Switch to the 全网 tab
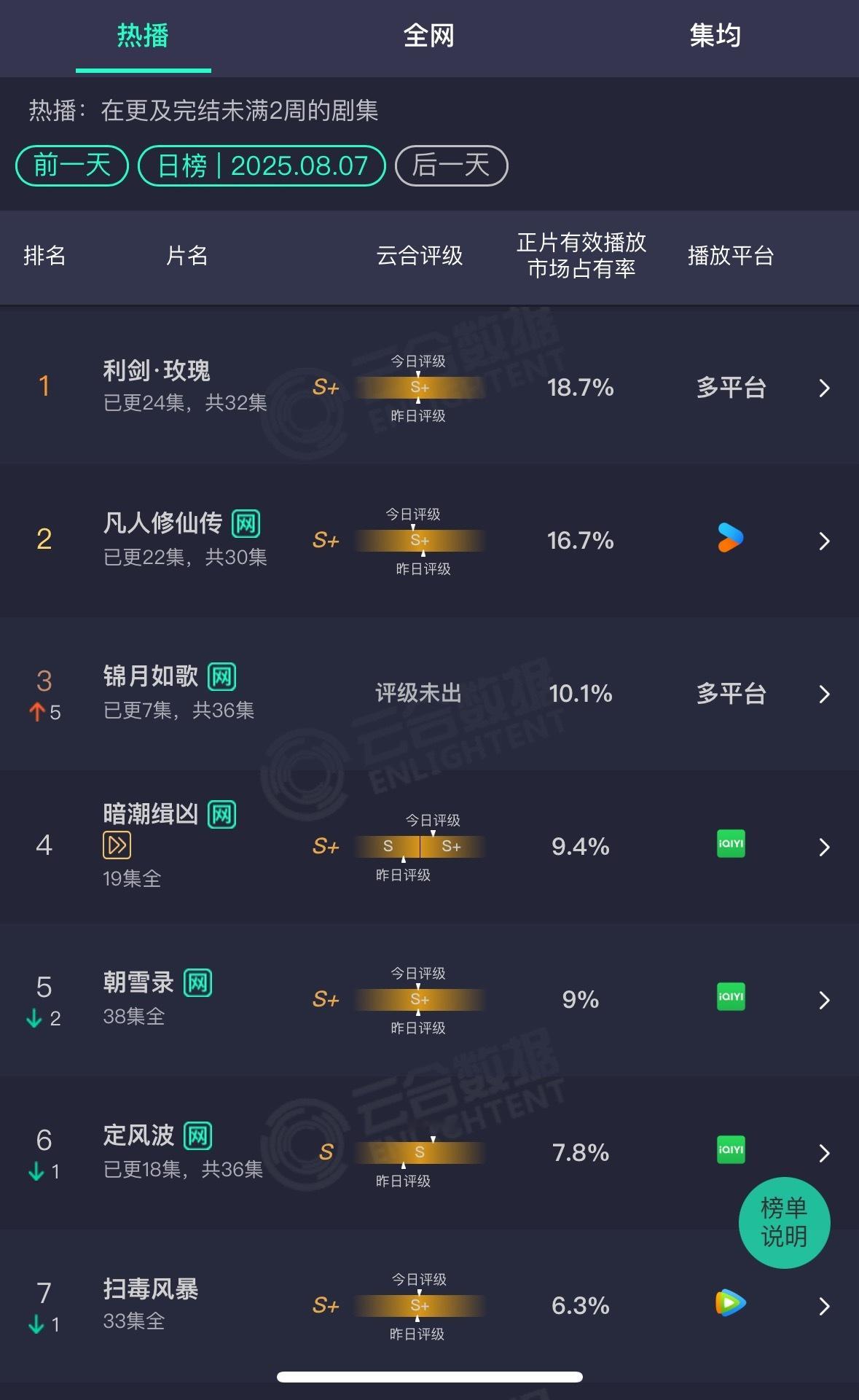 coord(429,35)
